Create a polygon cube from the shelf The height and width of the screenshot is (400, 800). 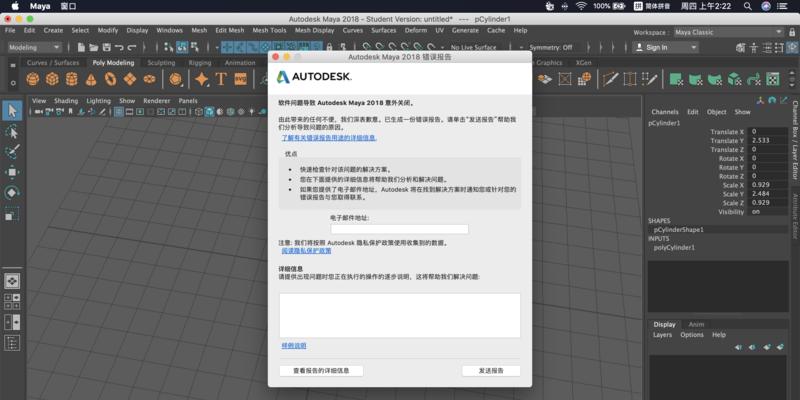click(52, 79)
